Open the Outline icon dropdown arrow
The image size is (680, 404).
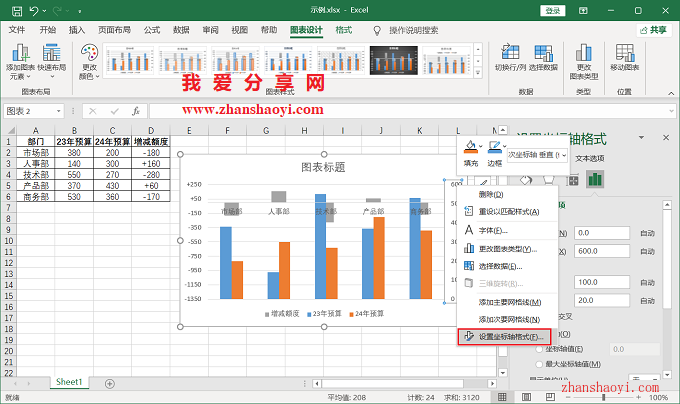click(x=505, y=146)
